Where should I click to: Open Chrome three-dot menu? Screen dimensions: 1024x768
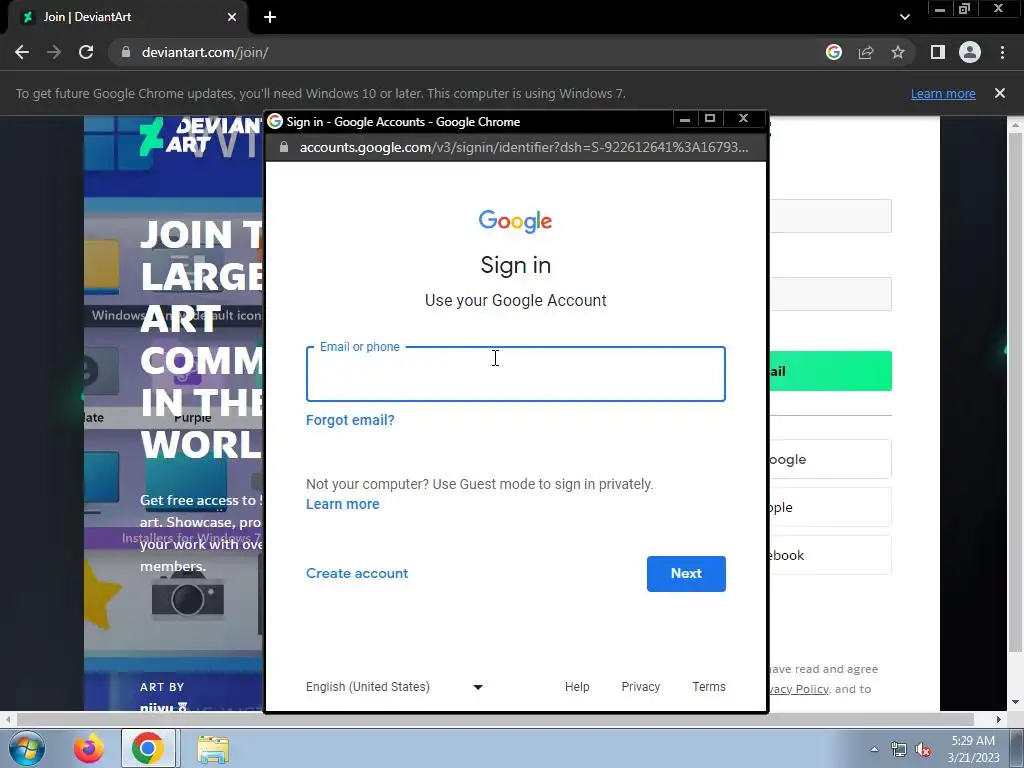pyautogui.click(x=1002, y=52)
